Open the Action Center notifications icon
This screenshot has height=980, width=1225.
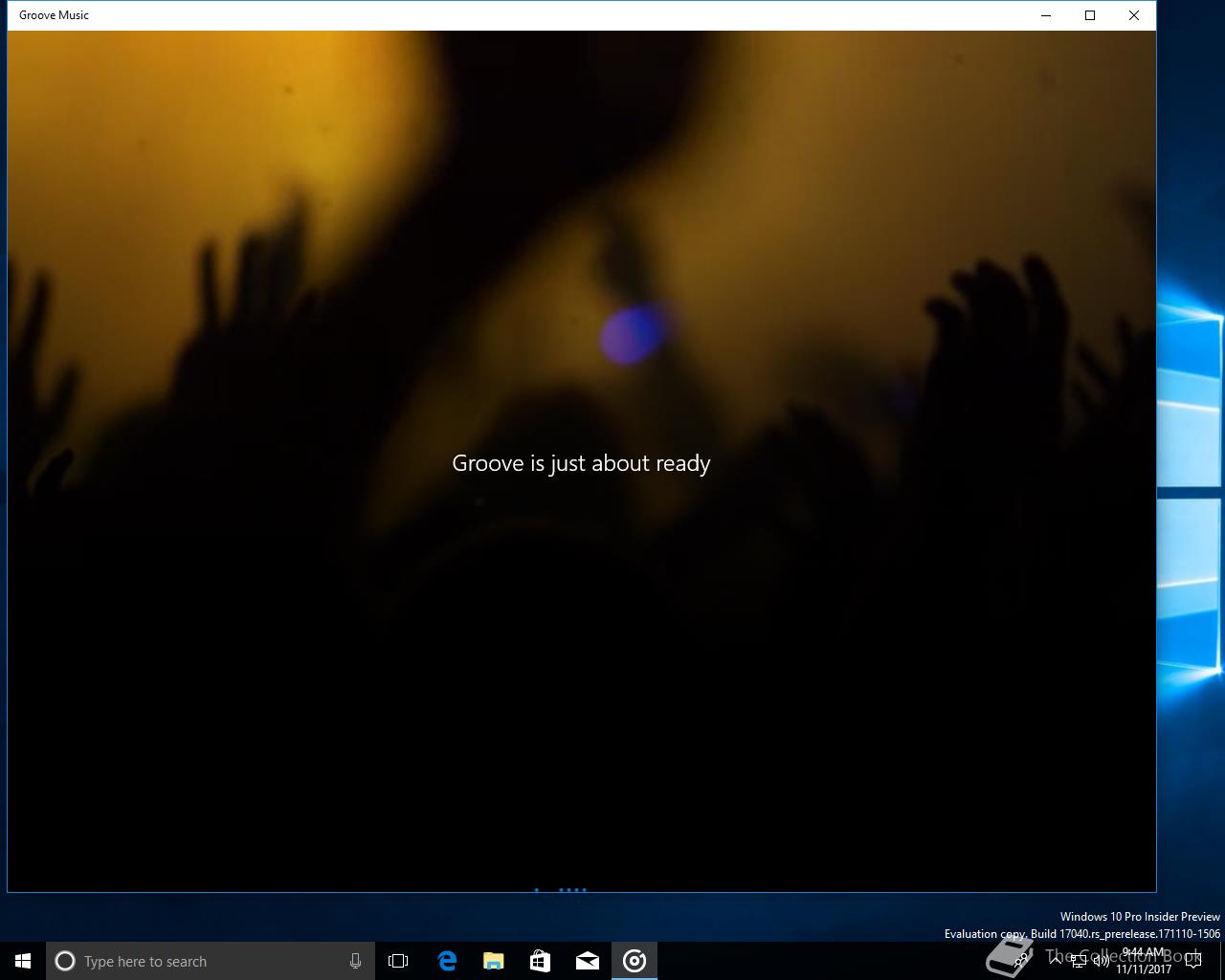1193,961
